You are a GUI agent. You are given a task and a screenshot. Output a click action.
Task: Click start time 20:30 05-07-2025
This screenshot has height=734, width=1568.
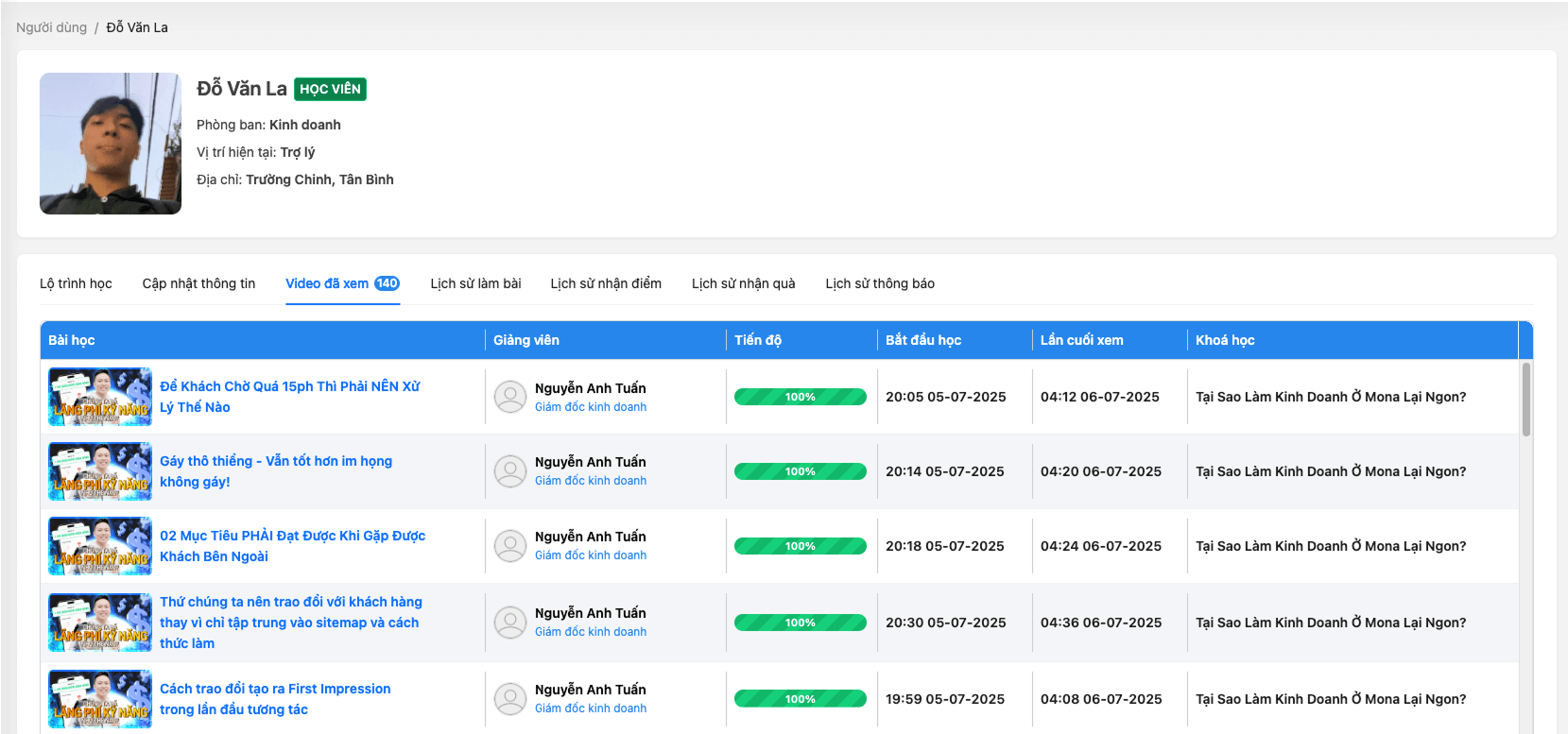coord(946,623)
